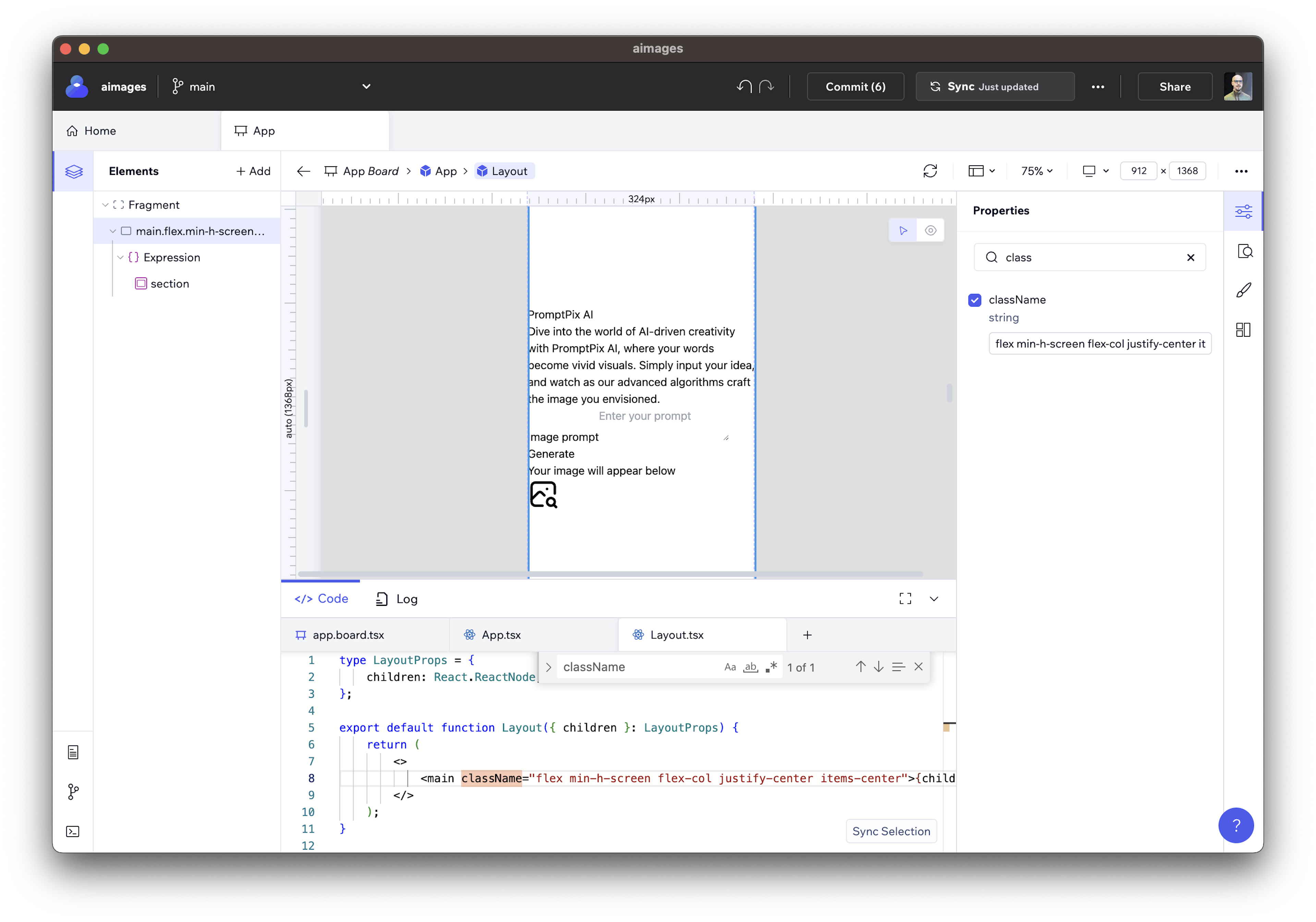This screenshot has height=922, width=1316.
Task: Open the paintbrush styles panel
Action: (1243, 291)
